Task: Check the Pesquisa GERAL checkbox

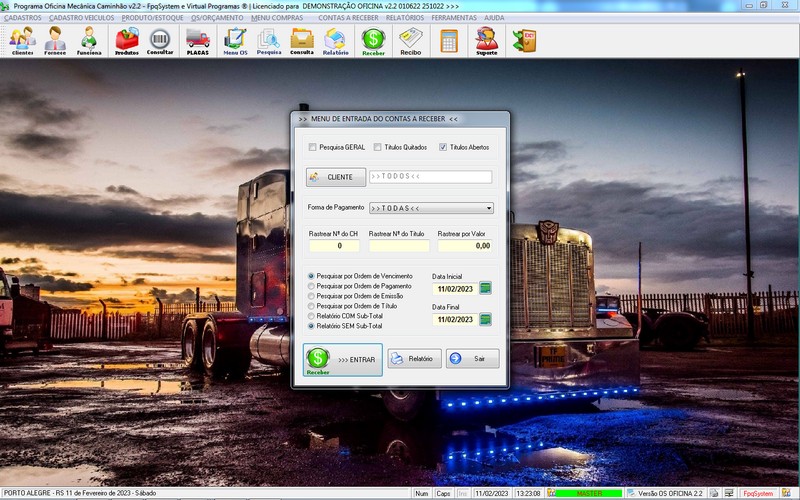Action: pos(312,147)
